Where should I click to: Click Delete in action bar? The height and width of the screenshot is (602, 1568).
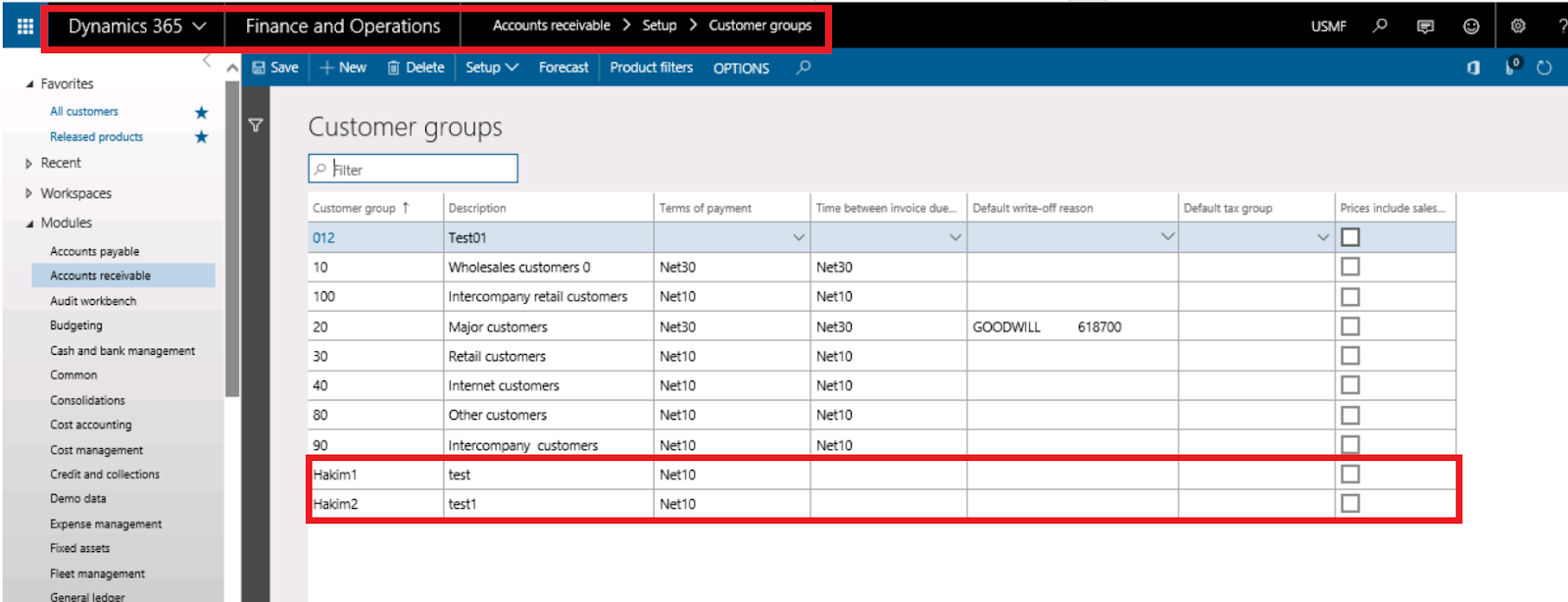[416, 68]
